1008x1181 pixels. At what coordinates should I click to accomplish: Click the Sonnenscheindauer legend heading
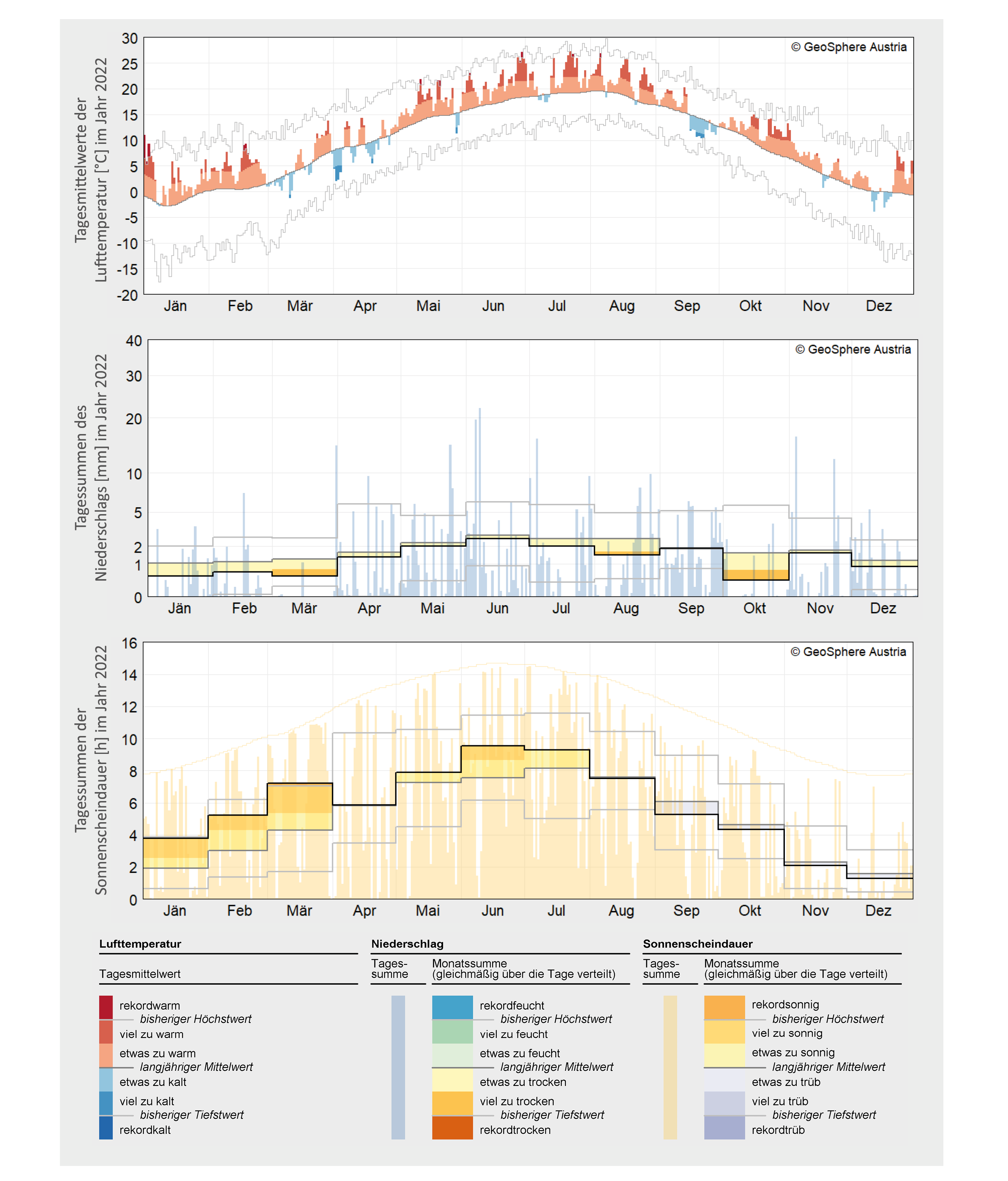click(697, 944)
